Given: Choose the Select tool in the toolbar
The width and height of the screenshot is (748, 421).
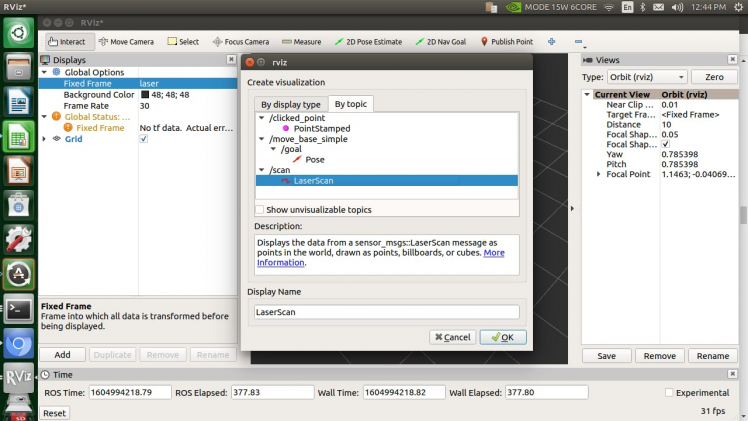Looking at the screenshot, I should [183, 42].
